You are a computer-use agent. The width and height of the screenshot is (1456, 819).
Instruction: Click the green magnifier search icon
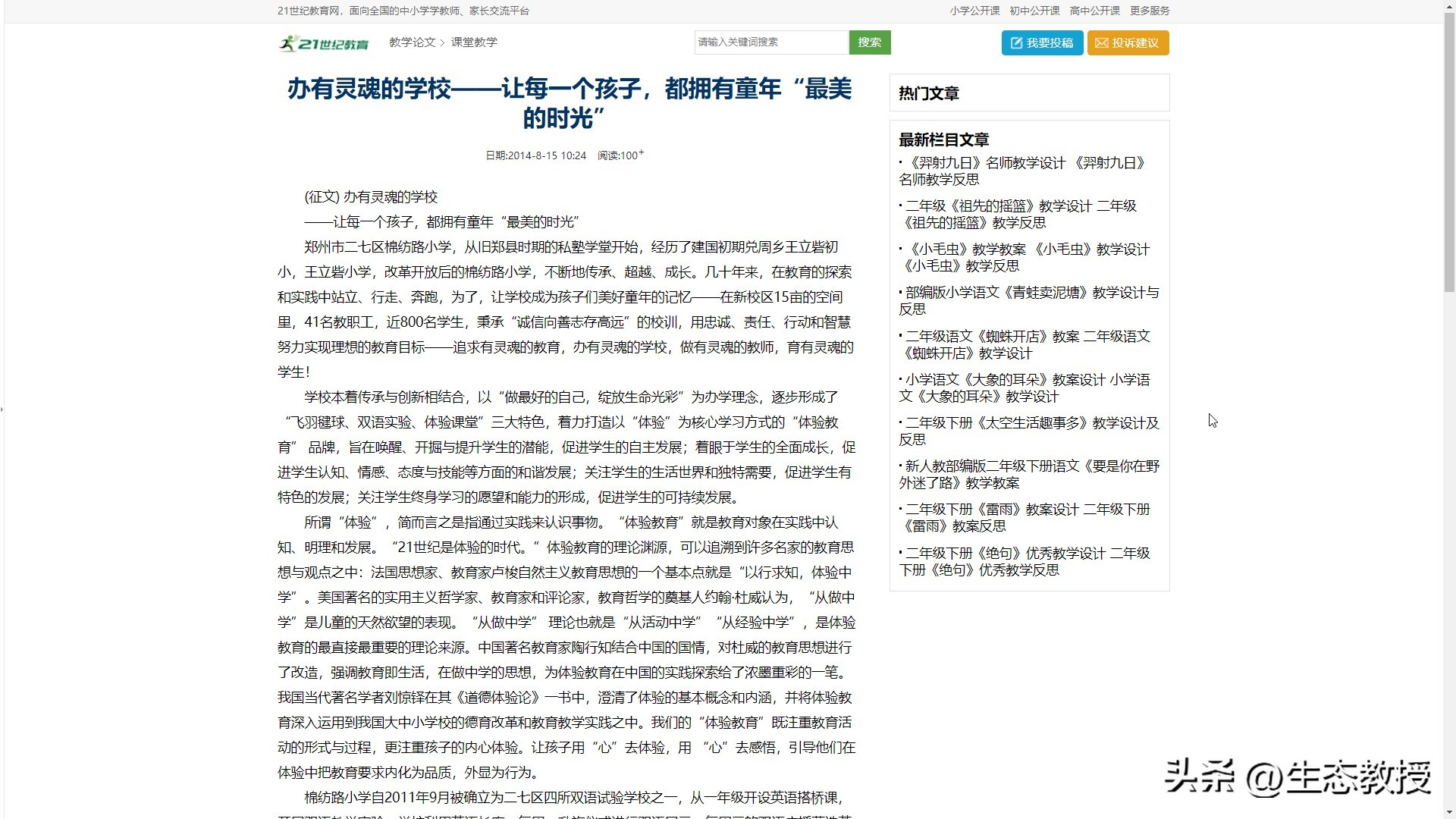tap(869, 42)
